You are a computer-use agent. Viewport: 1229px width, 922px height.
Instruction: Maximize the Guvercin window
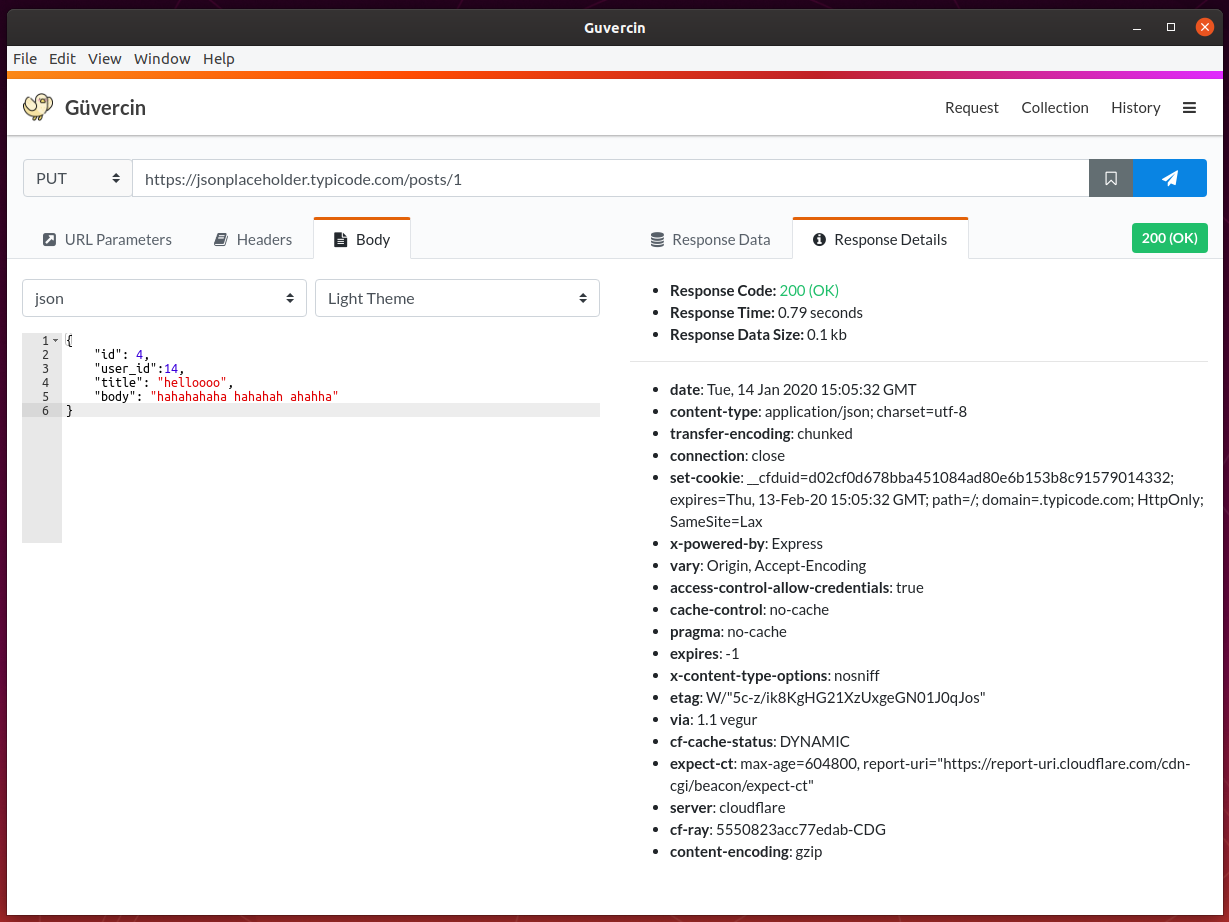point(1171,27)
